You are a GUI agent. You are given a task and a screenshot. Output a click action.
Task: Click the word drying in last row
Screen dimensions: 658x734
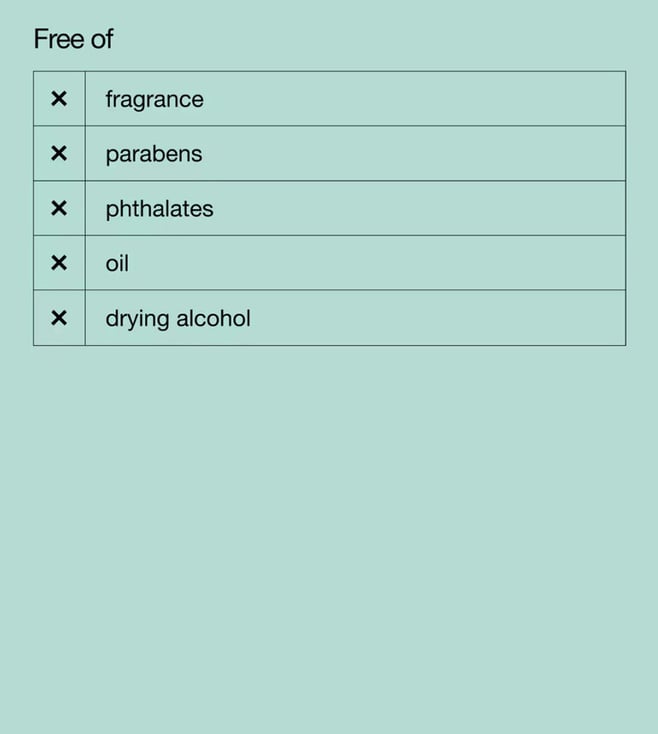(x=137, y=320)
